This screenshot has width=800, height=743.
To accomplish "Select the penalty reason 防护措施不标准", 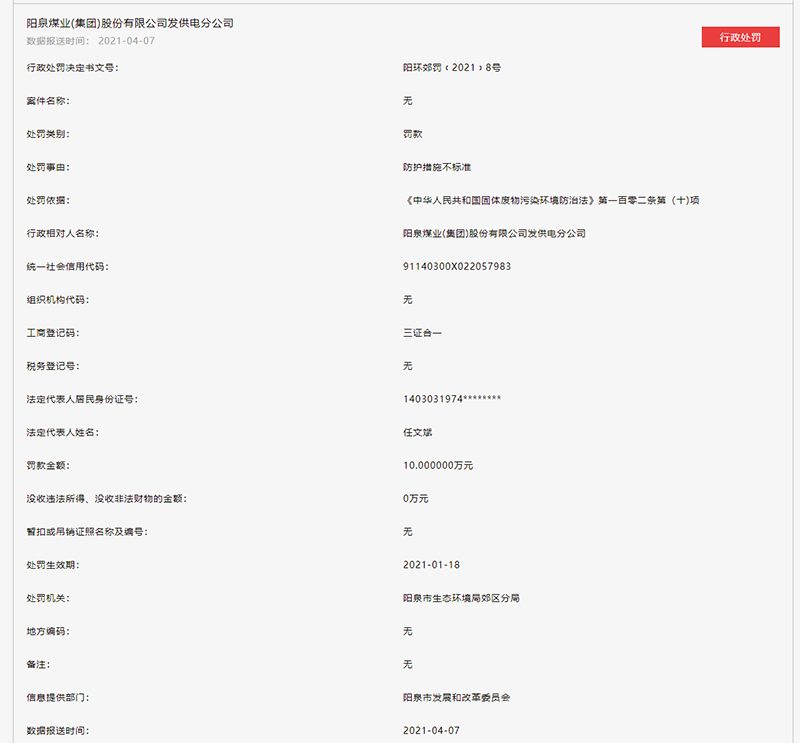I will 437,167.
